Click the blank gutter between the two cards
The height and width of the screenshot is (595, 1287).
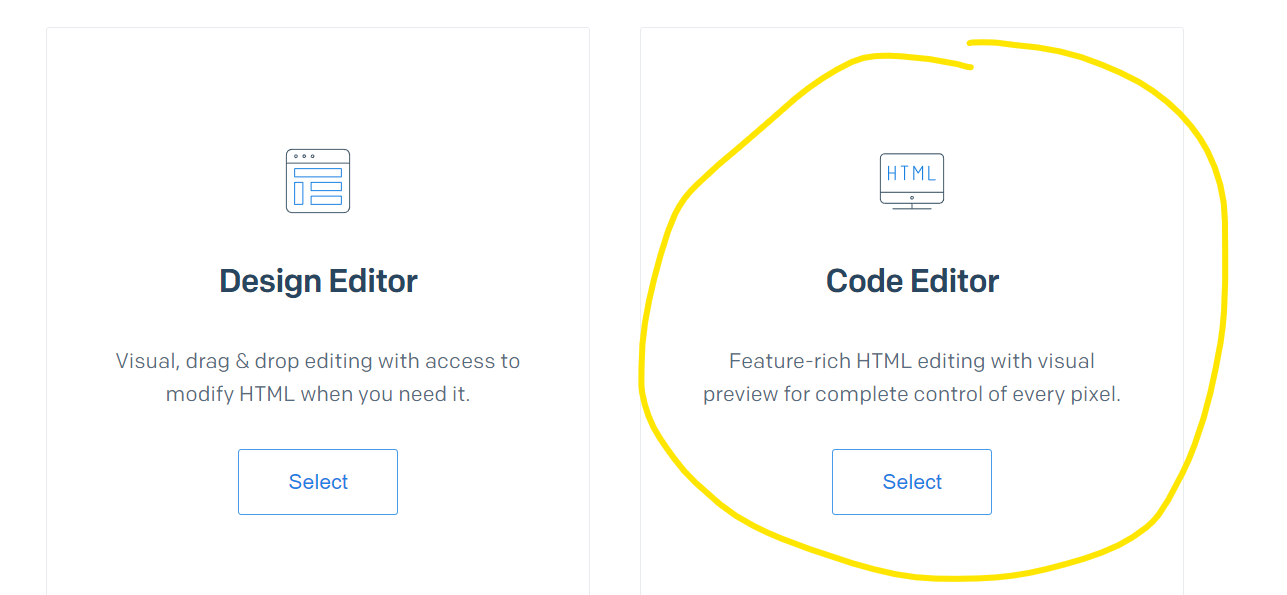point(615,300)
